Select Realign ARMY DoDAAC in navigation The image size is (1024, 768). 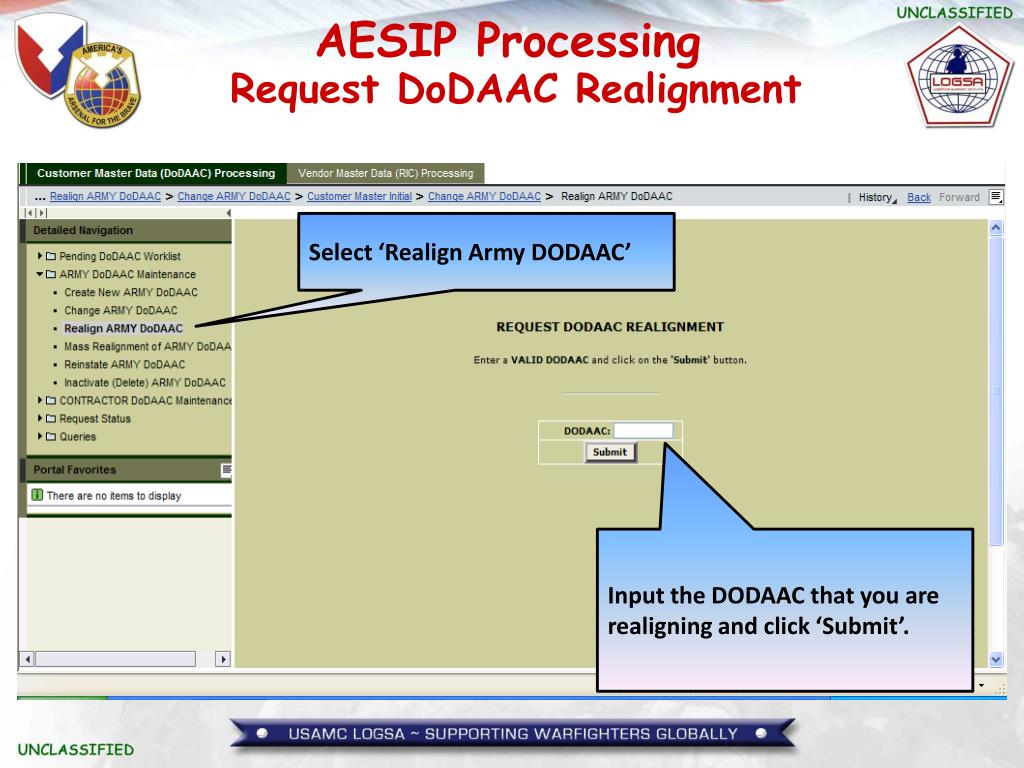(x=123, y=328)
